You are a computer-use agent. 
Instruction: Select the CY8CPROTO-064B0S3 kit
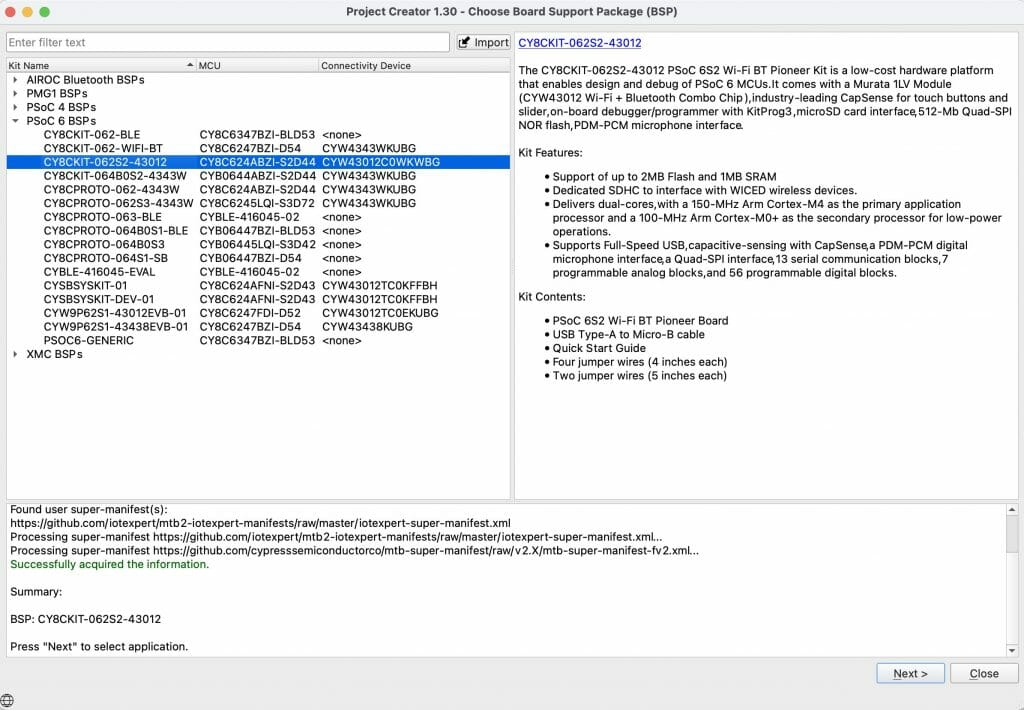click(104, 244)
